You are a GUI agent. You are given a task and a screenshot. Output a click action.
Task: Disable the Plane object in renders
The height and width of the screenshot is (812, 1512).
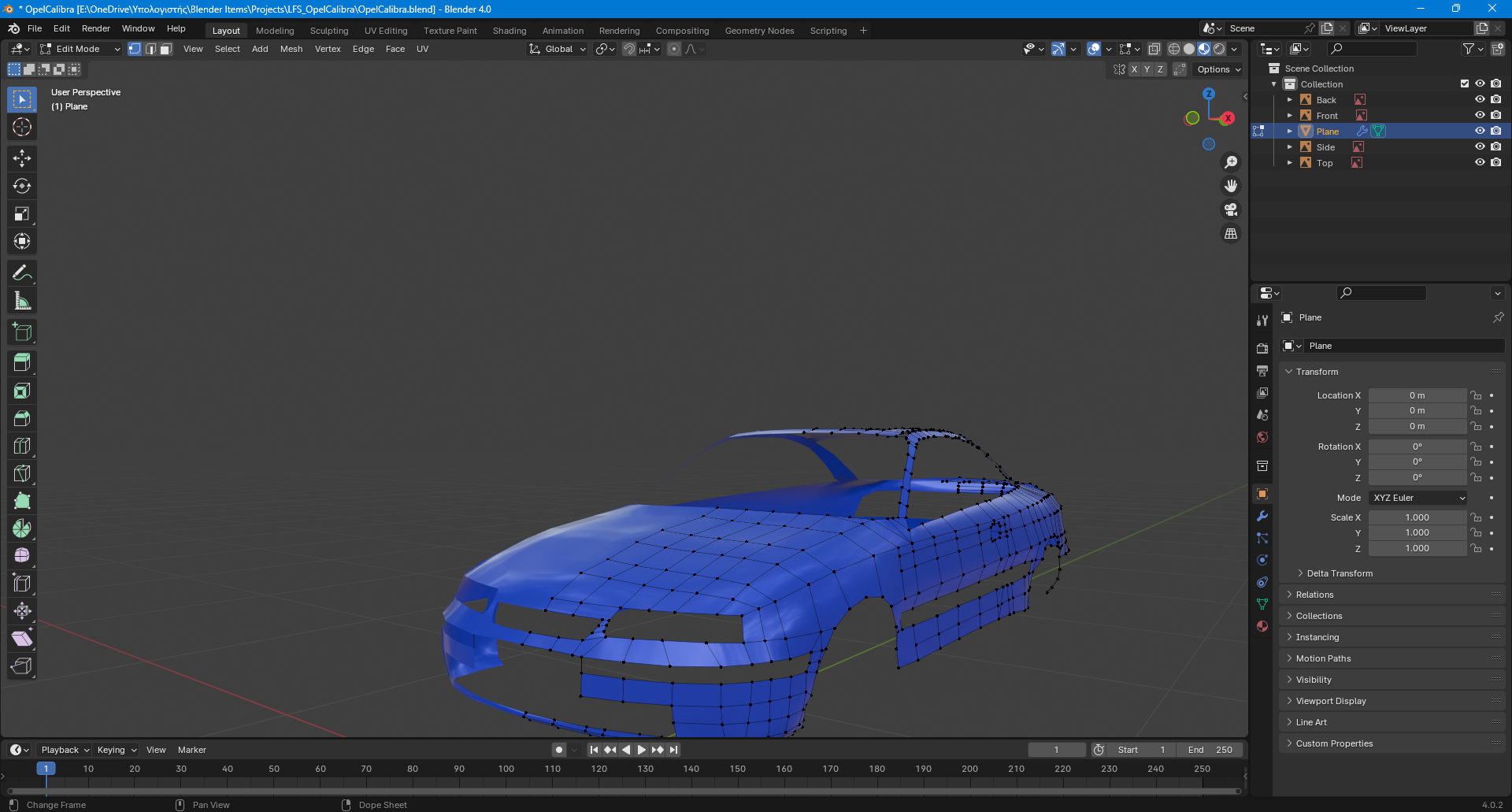point(1495,132)
